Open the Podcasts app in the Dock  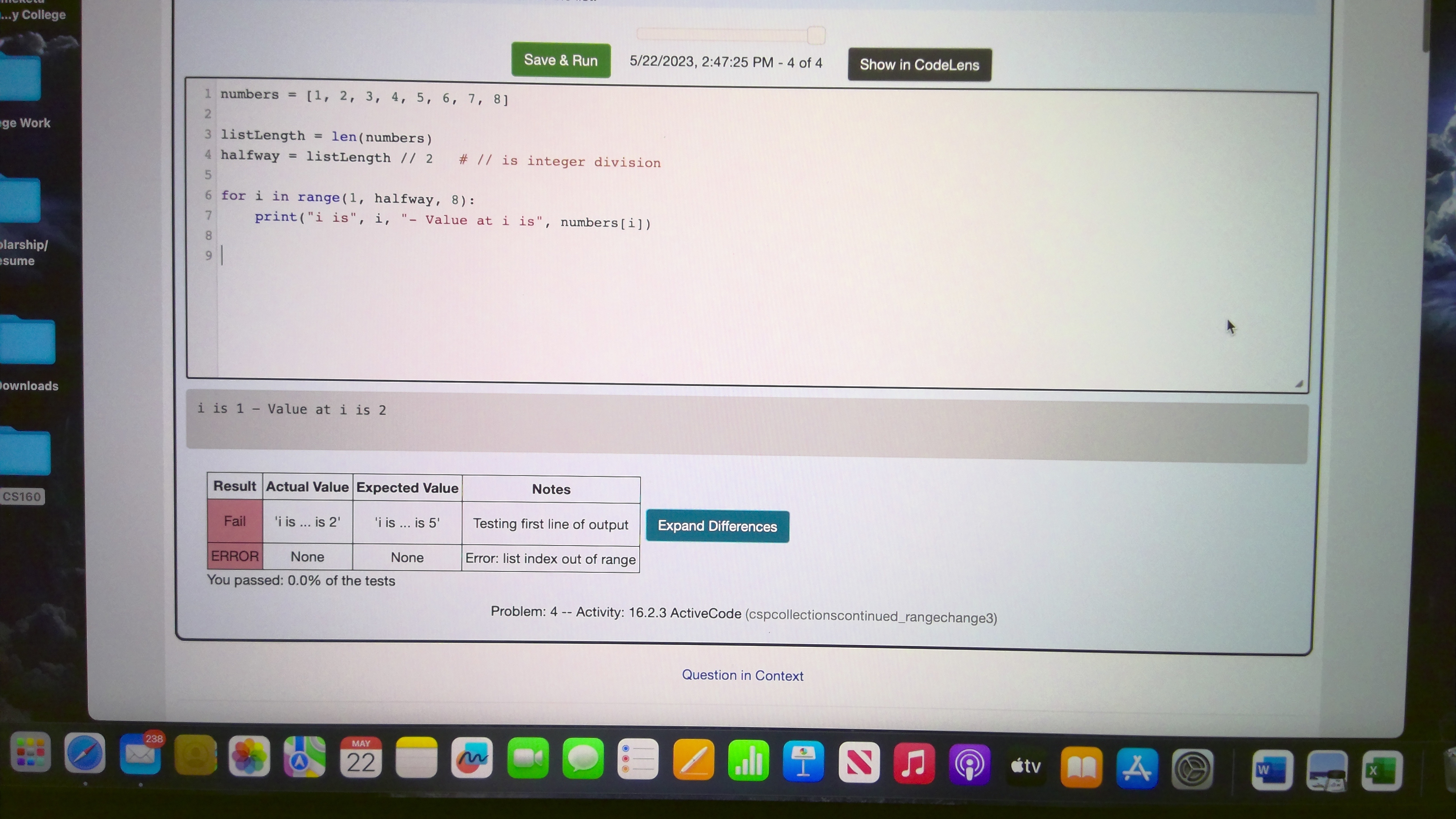pos(969,765)
